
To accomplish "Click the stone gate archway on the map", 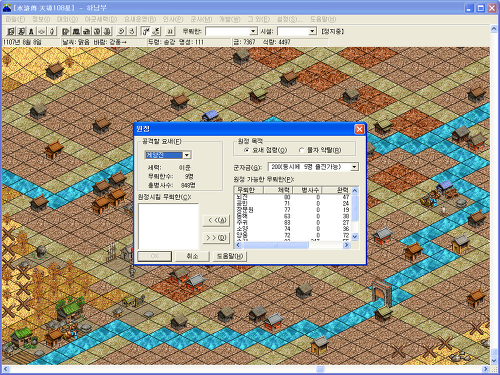I will 382,293.
